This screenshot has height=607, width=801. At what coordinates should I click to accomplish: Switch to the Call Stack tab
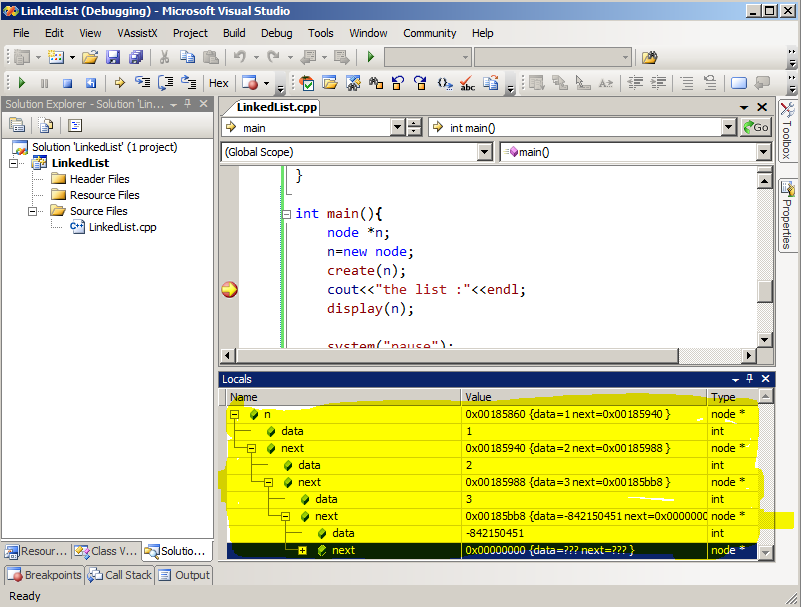pos(121,575)
